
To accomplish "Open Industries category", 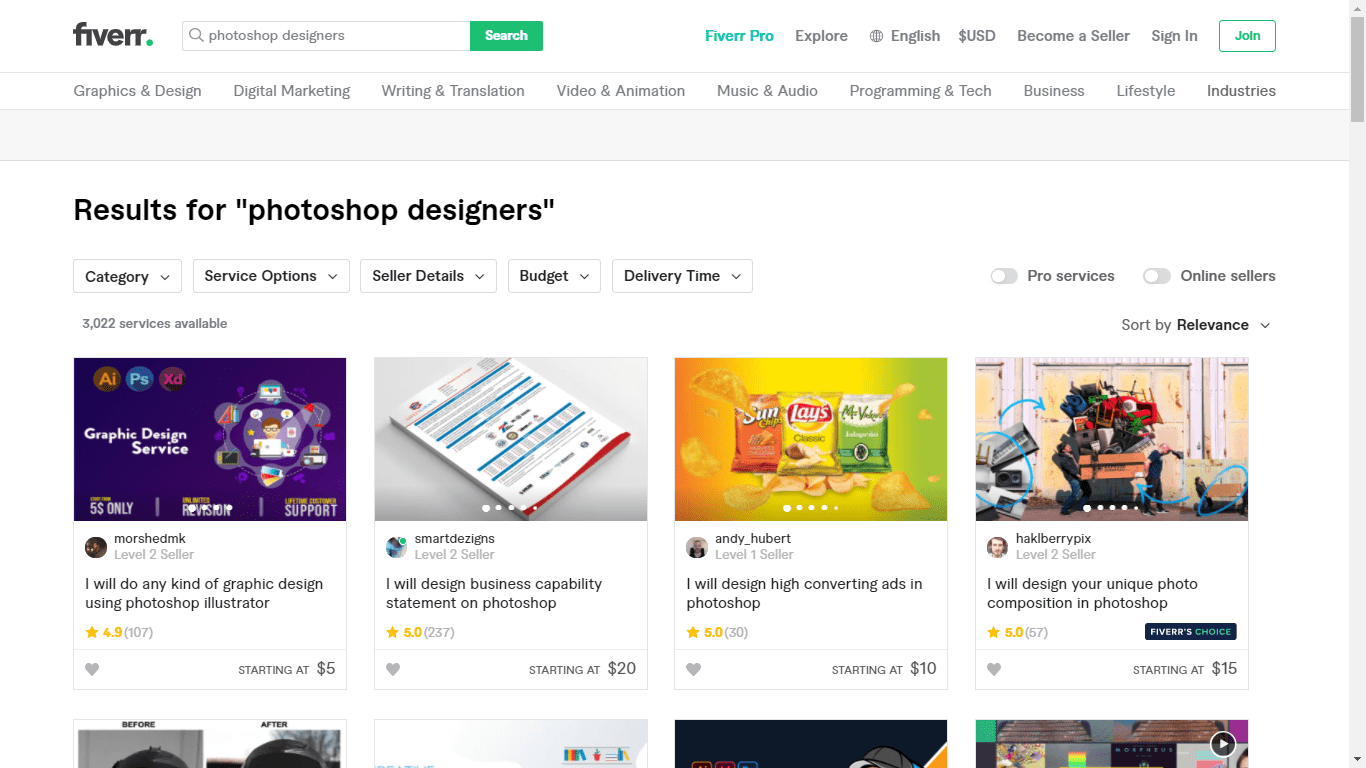I will tap(1241, 91).
